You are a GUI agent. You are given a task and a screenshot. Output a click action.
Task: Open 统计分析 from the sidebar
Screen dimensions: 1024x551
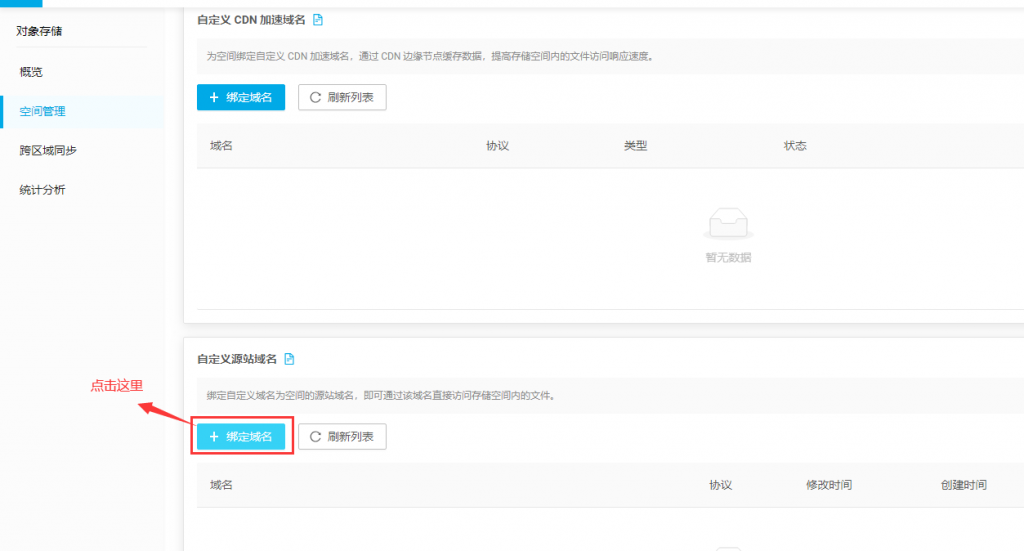point(43,189)
